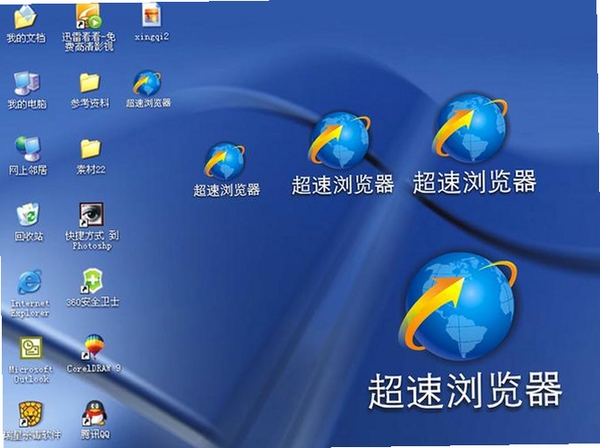
Task: Select the xingqi2 file icon
Action: pyautogui.click(x=152, y=16)
